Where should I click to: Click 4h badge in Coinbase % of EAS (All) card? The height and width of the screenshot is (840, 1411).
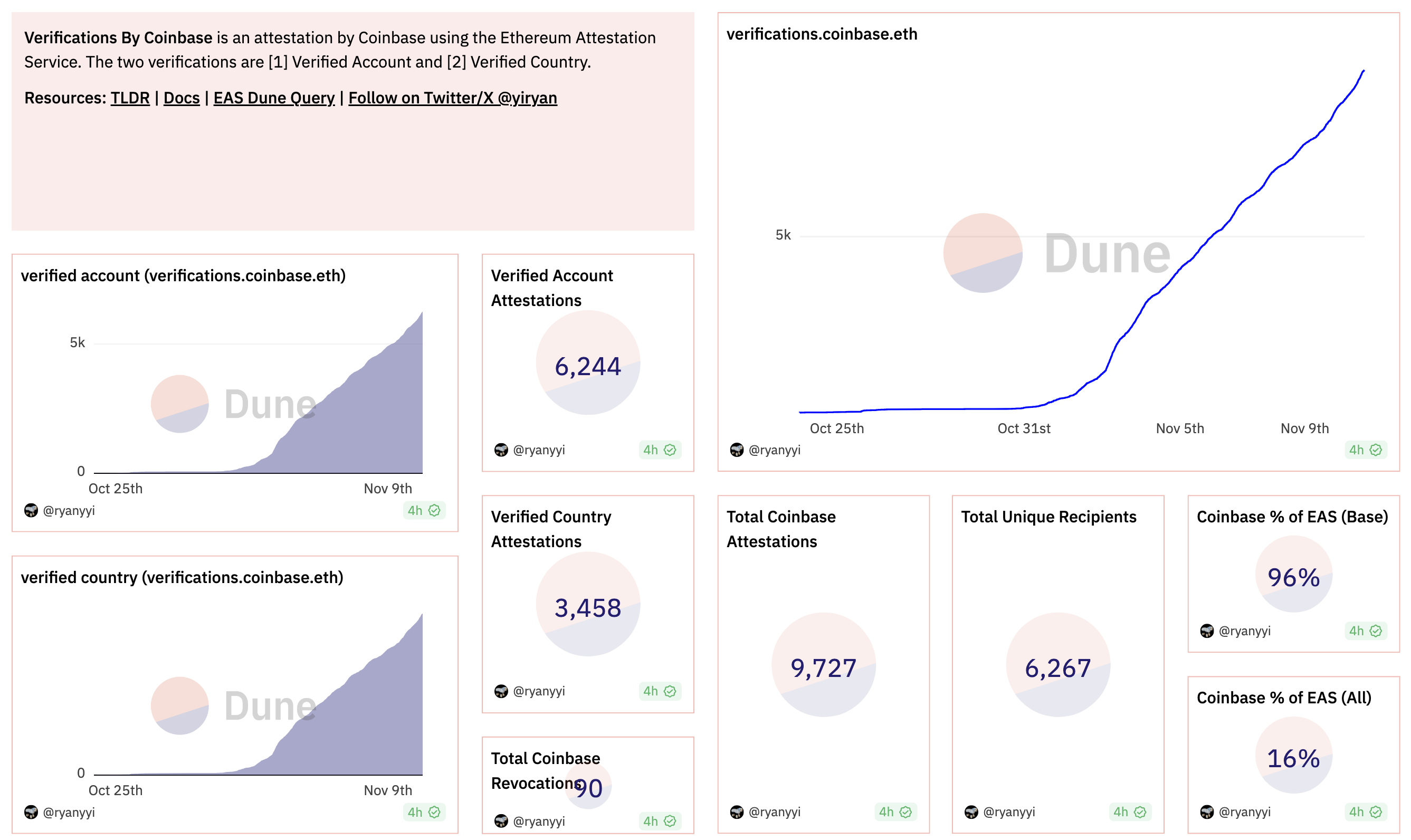point(1365,811)
